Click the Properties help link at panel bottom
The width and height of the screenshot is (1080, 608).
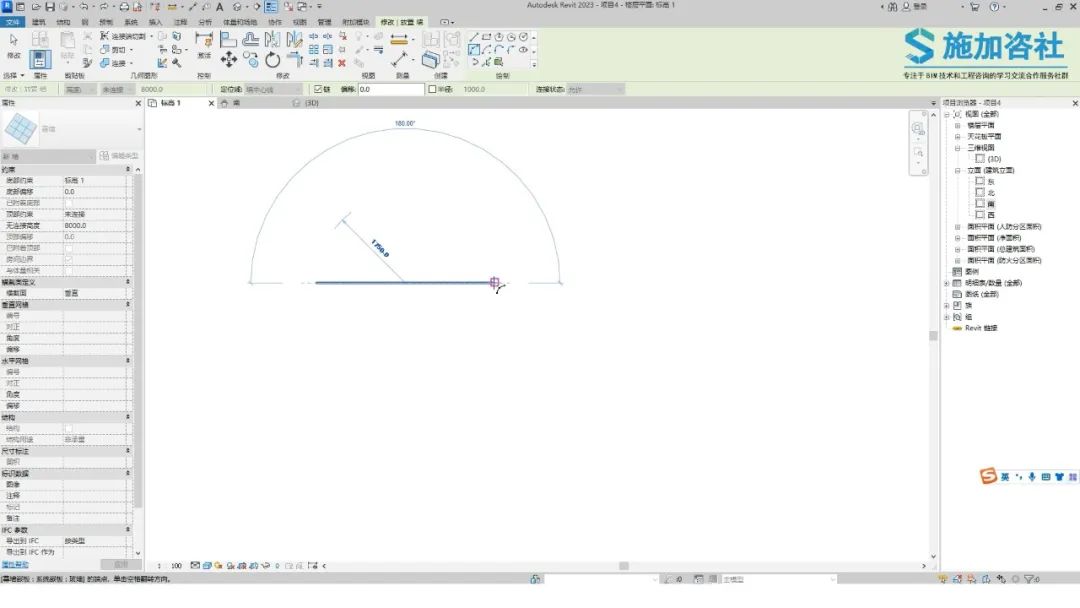(x=15, y=565)
